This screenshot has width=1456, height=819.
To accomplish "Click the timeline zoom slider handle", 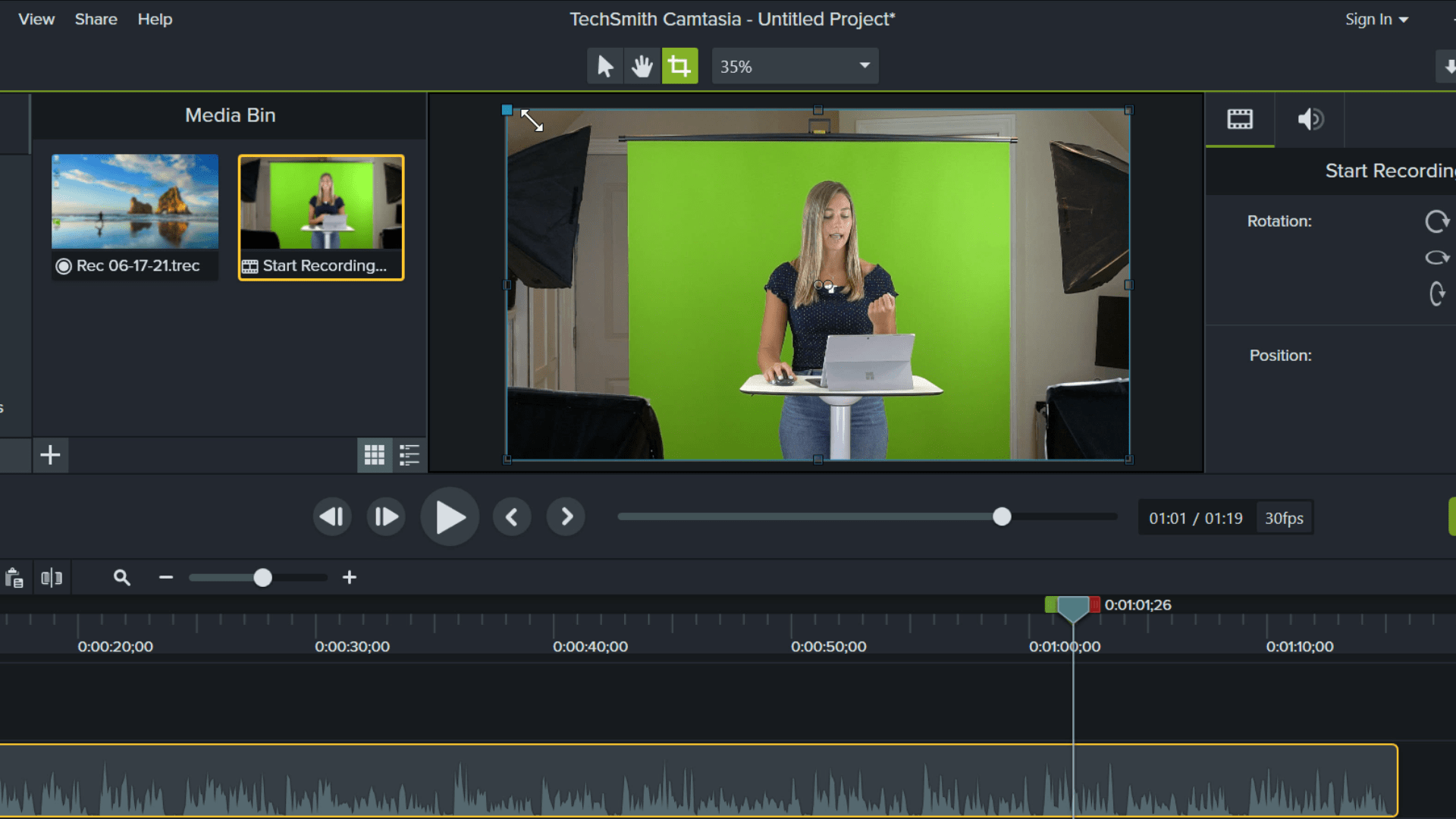I will coord(262,578).
